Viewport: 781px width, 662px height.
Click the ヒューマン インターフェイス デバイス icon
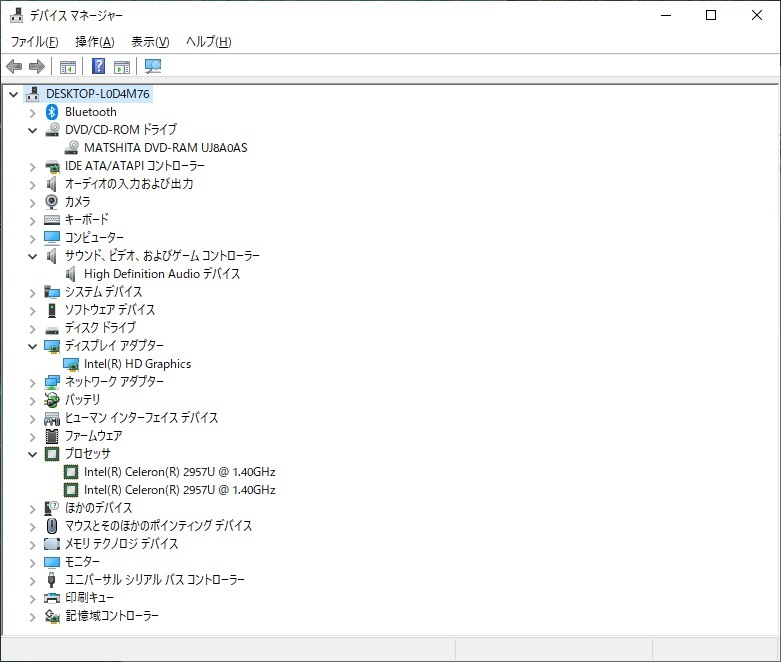pyautogui.click(x=52, y=418)
